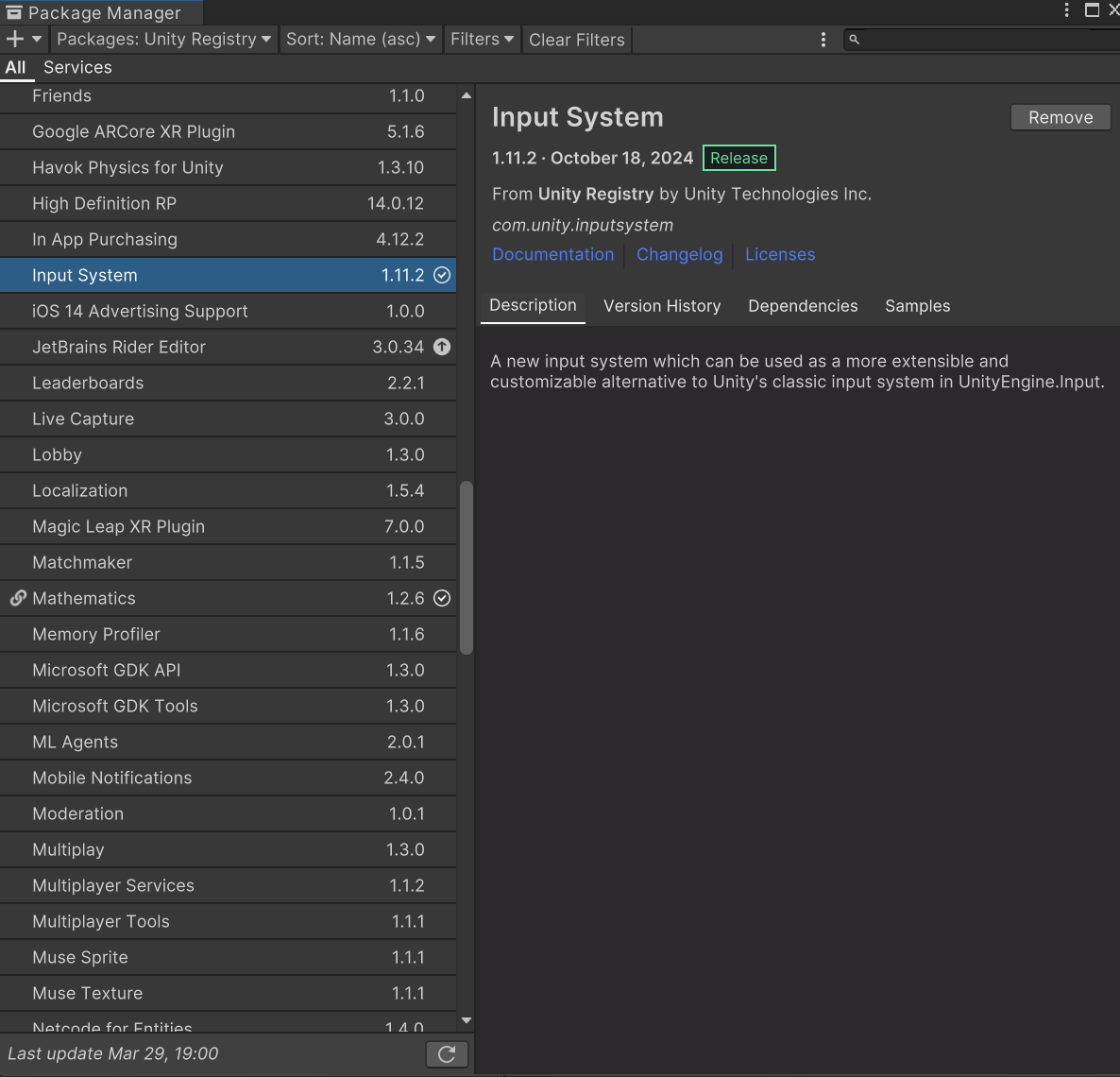The height and width of the screenshot is (1077, 1120).
Task: Select the Muse Texture package
Action: click(228, 993)
